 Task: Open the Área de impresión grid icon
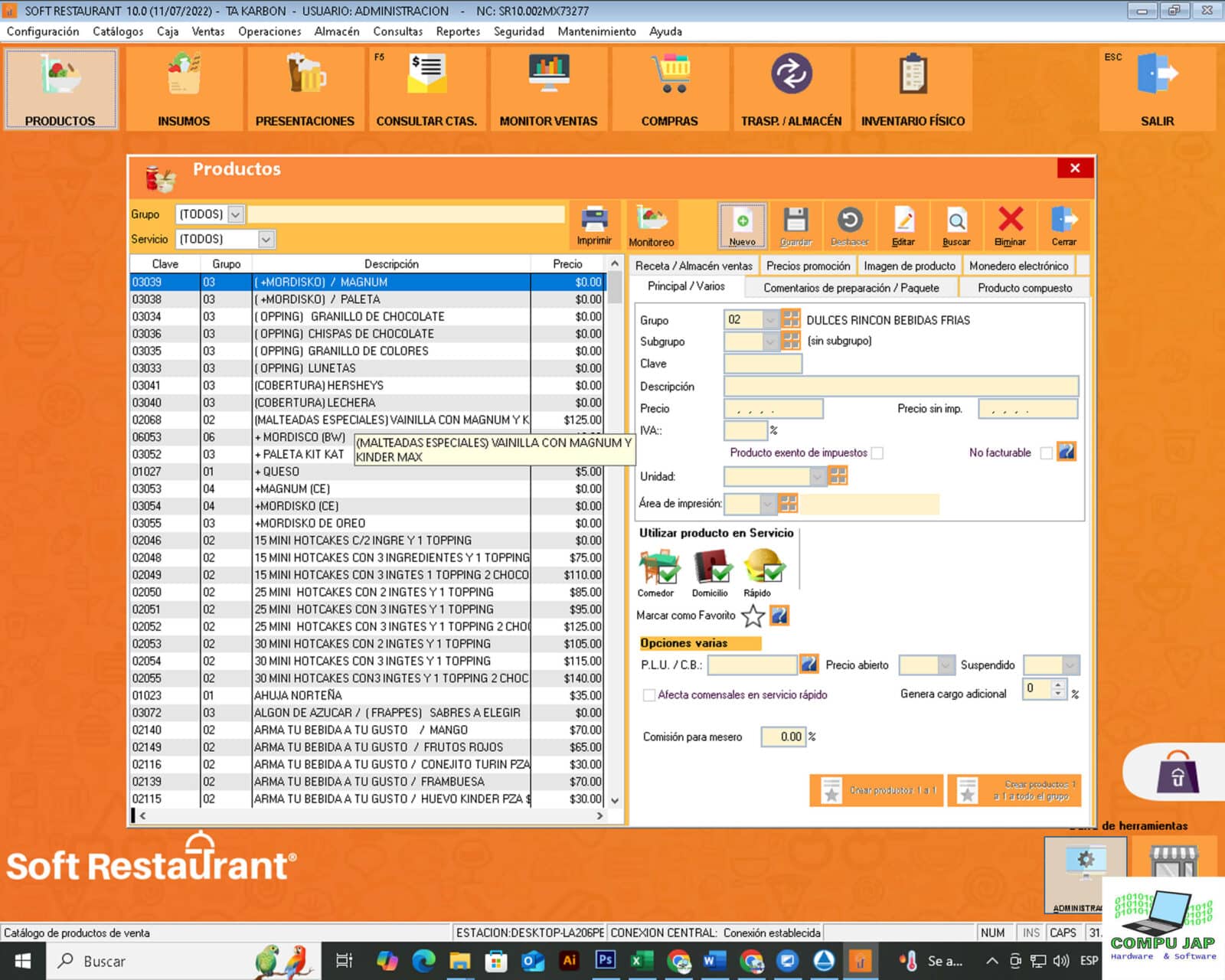tap(788, 503)
